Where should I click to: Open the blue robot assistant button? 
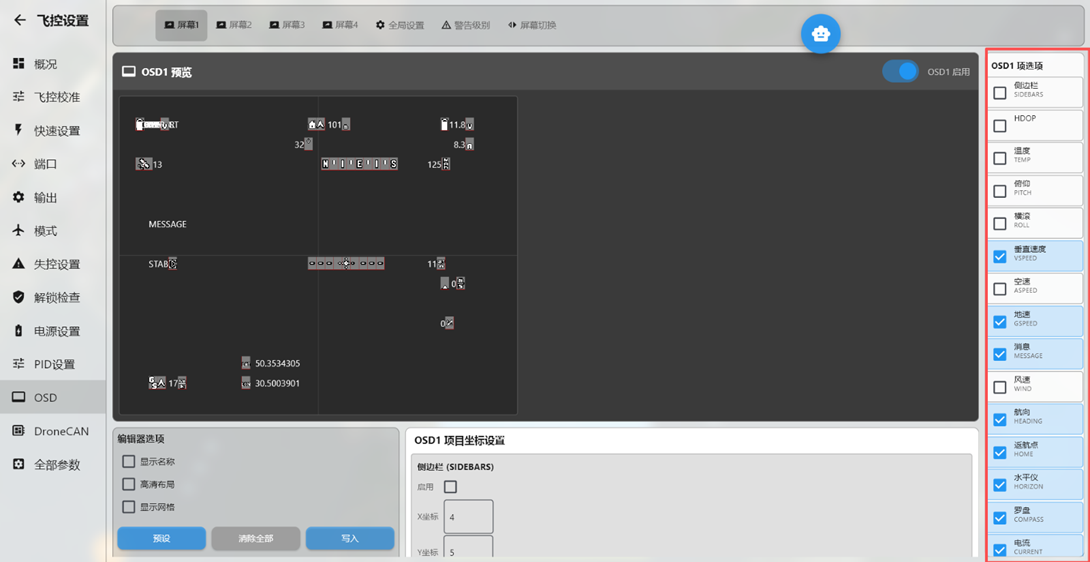[x=820, y=34]
